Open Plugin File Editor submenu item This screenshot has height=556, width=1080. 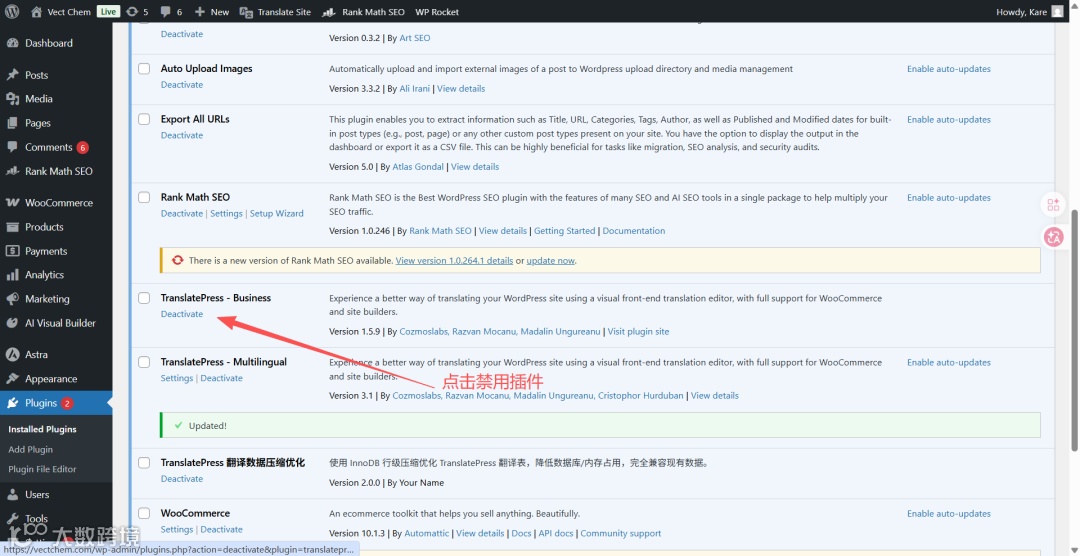[42, 469]
